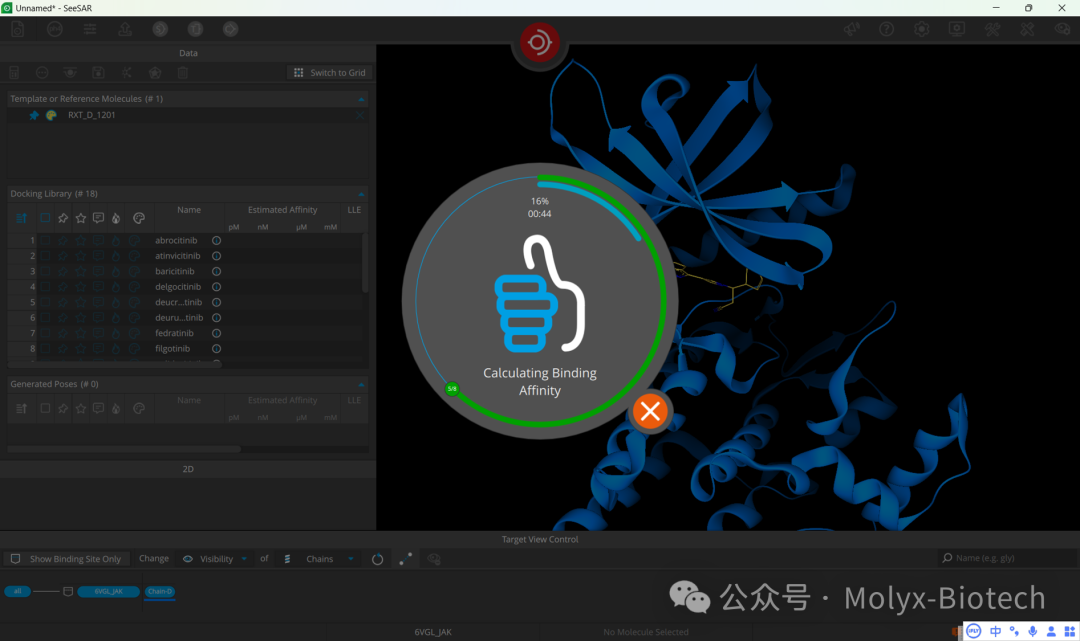Click the palette icon in Docking Library header

(x=138, y=218)
